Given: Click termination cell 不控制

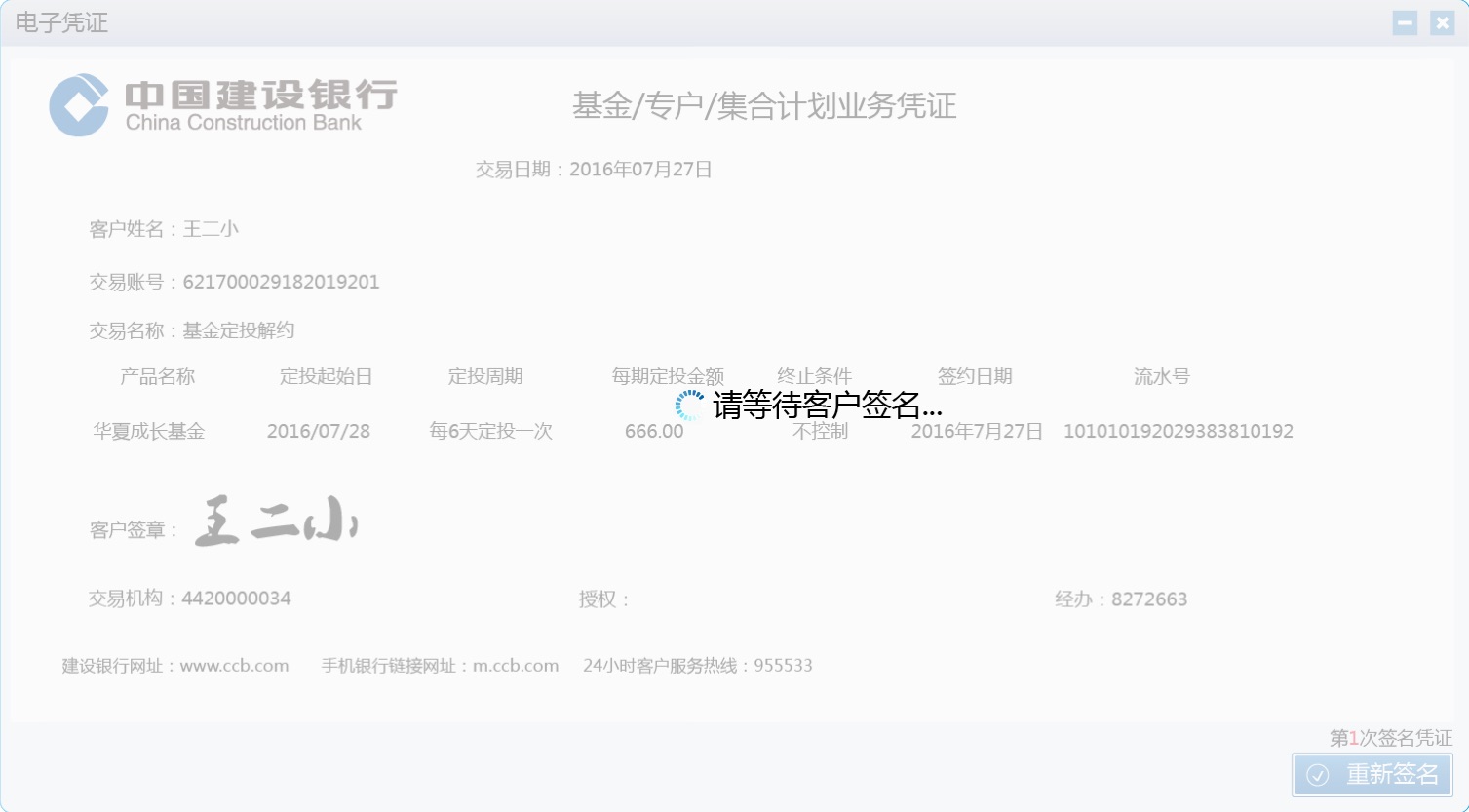Looking at the screenshot, I should pos(821,431).
